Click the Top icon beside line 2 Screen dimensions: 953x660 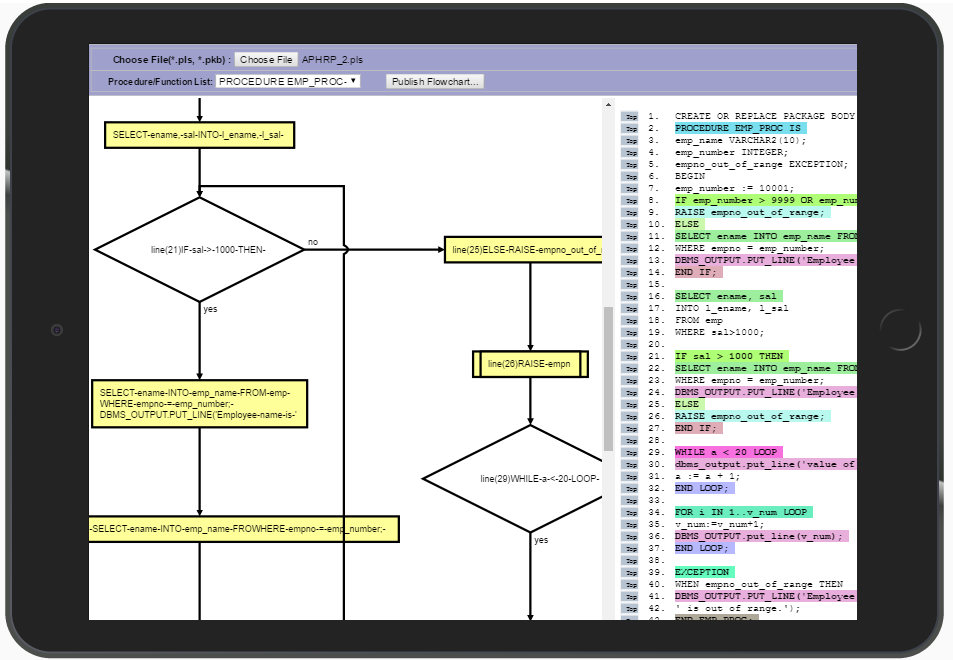pos(630,129)
